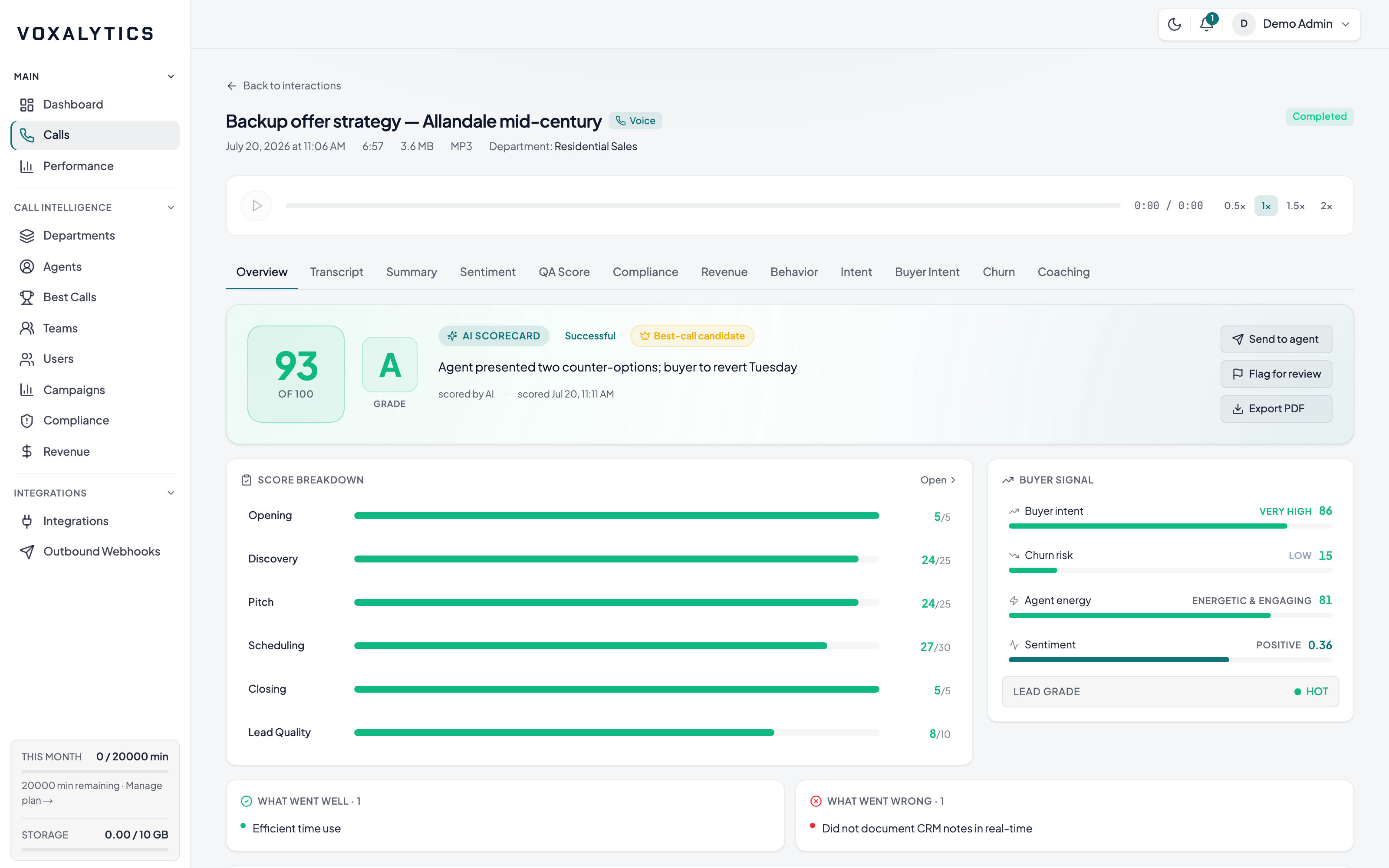
Task: Send scorecard to agent
Action: pyautogui.click(x=1276, y=339)
